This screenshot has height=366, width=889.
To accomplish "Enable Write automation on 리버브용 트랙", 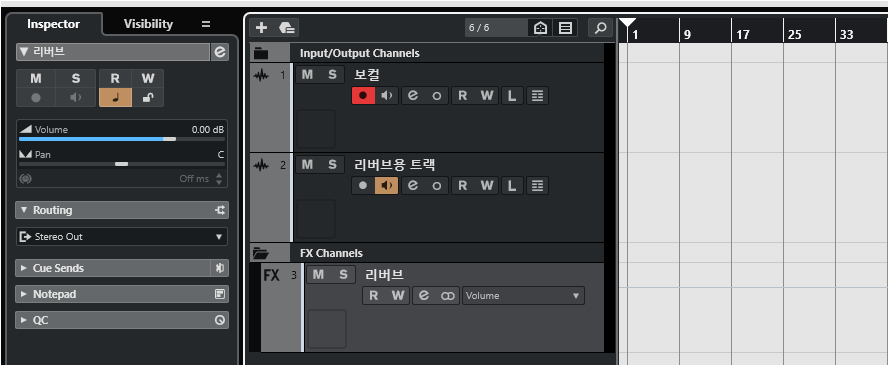I will pos(487,186).
